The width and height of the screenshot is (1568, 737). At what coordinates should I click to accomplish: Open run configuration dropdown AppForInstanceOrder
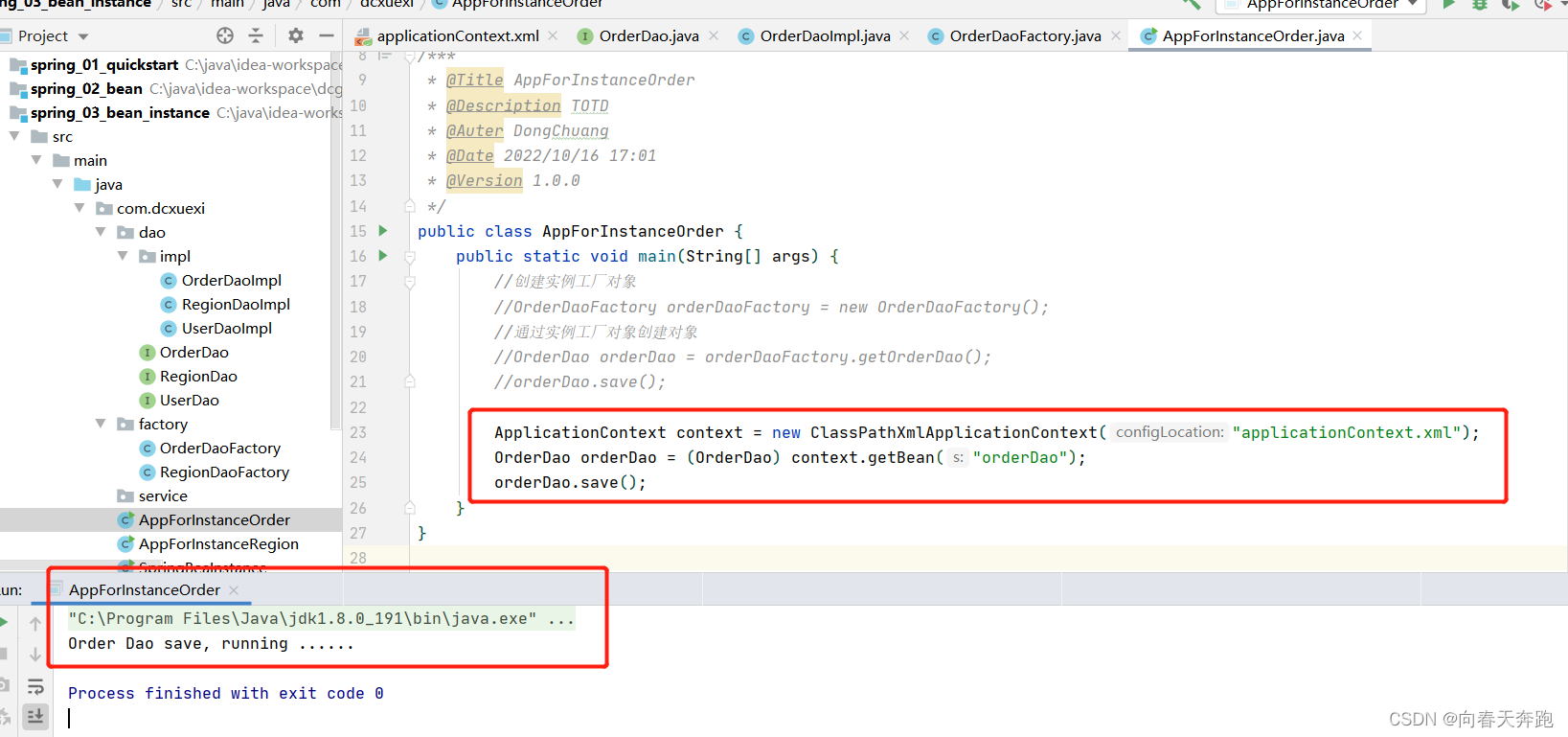tap(1321, 5)
